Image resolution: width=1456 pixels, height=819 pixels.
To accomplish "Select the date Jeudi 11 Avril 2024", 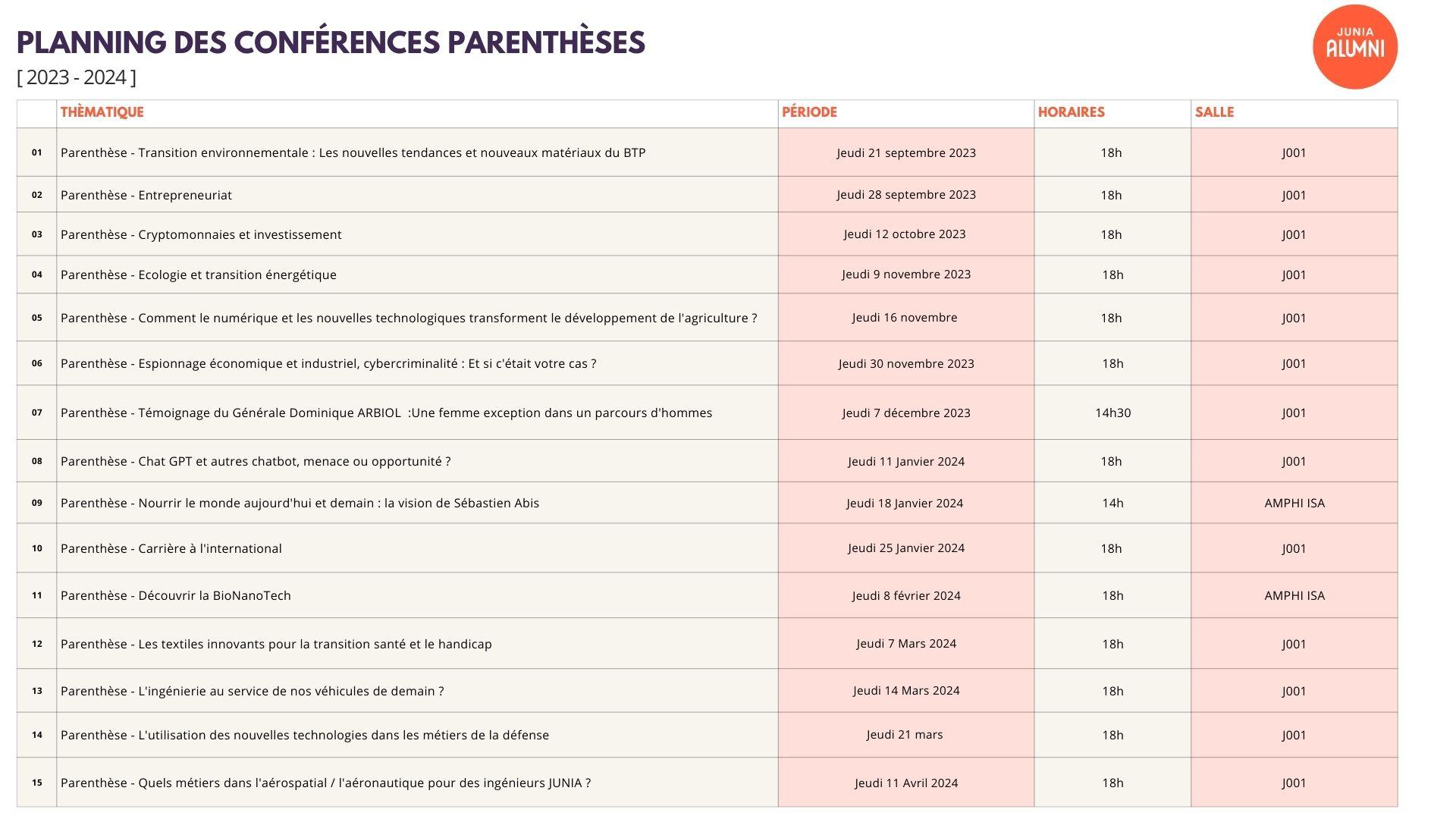I will 906,783.
